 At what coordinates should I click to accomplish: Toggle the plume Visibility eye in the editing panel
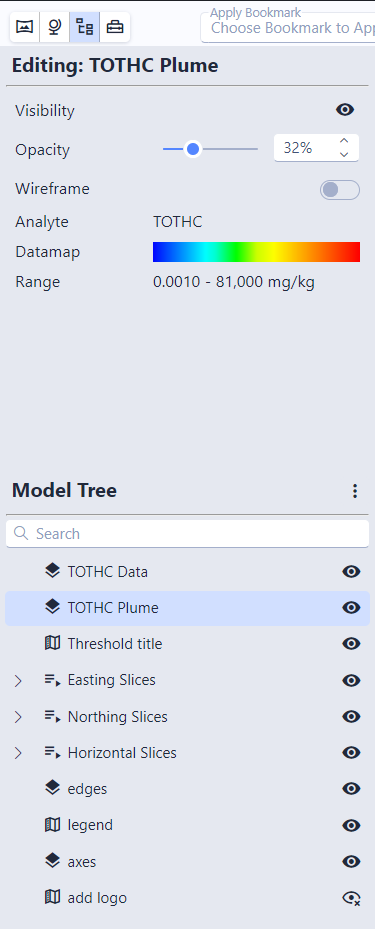pos(345,110)
